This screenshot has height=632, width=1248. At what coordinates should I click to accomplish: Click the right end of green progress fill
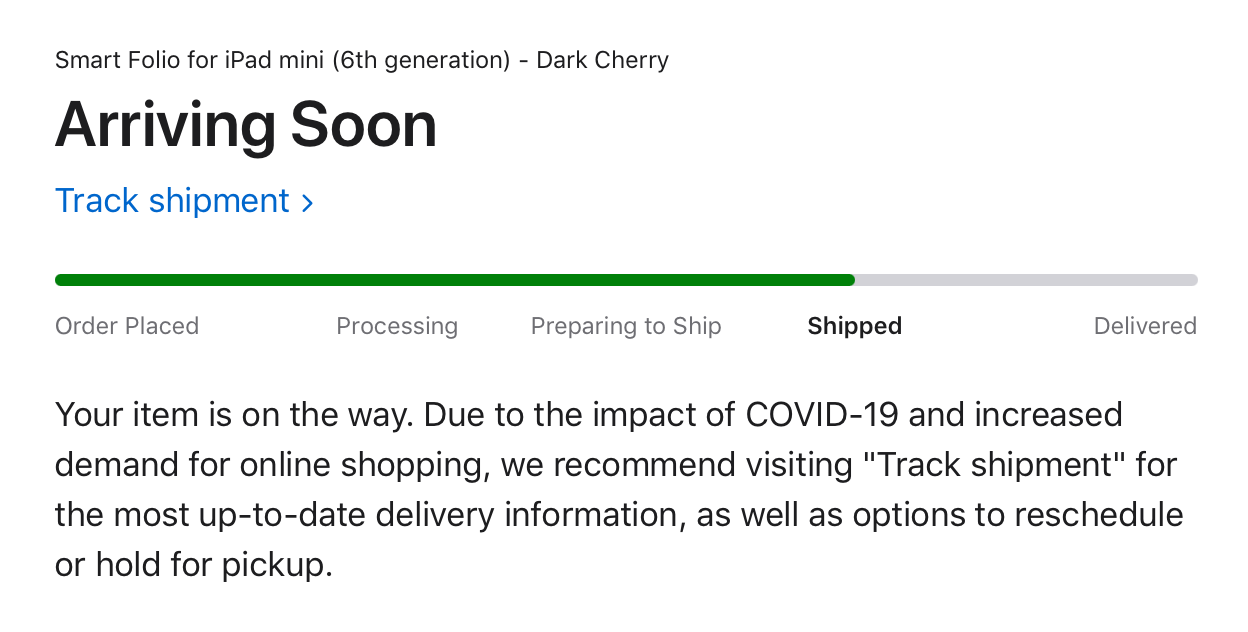tap(848, 280)
